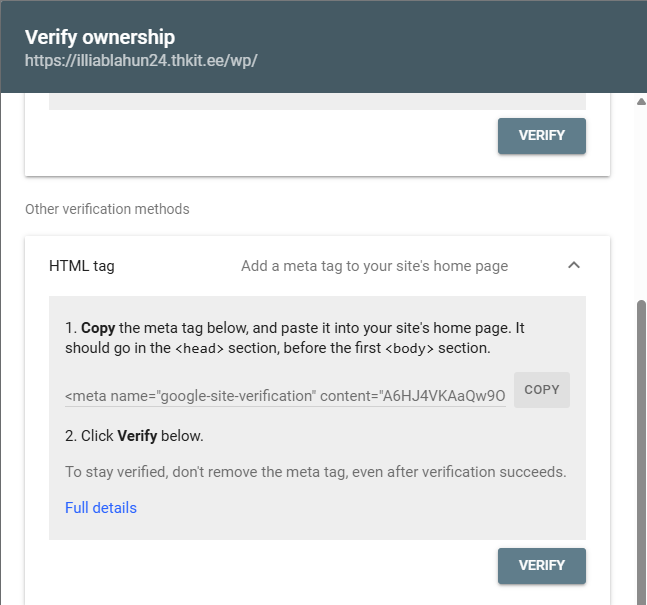Screen dimensions: 647x605
Task: Click the HTML tag header title
Action: [x=82, y=266]
